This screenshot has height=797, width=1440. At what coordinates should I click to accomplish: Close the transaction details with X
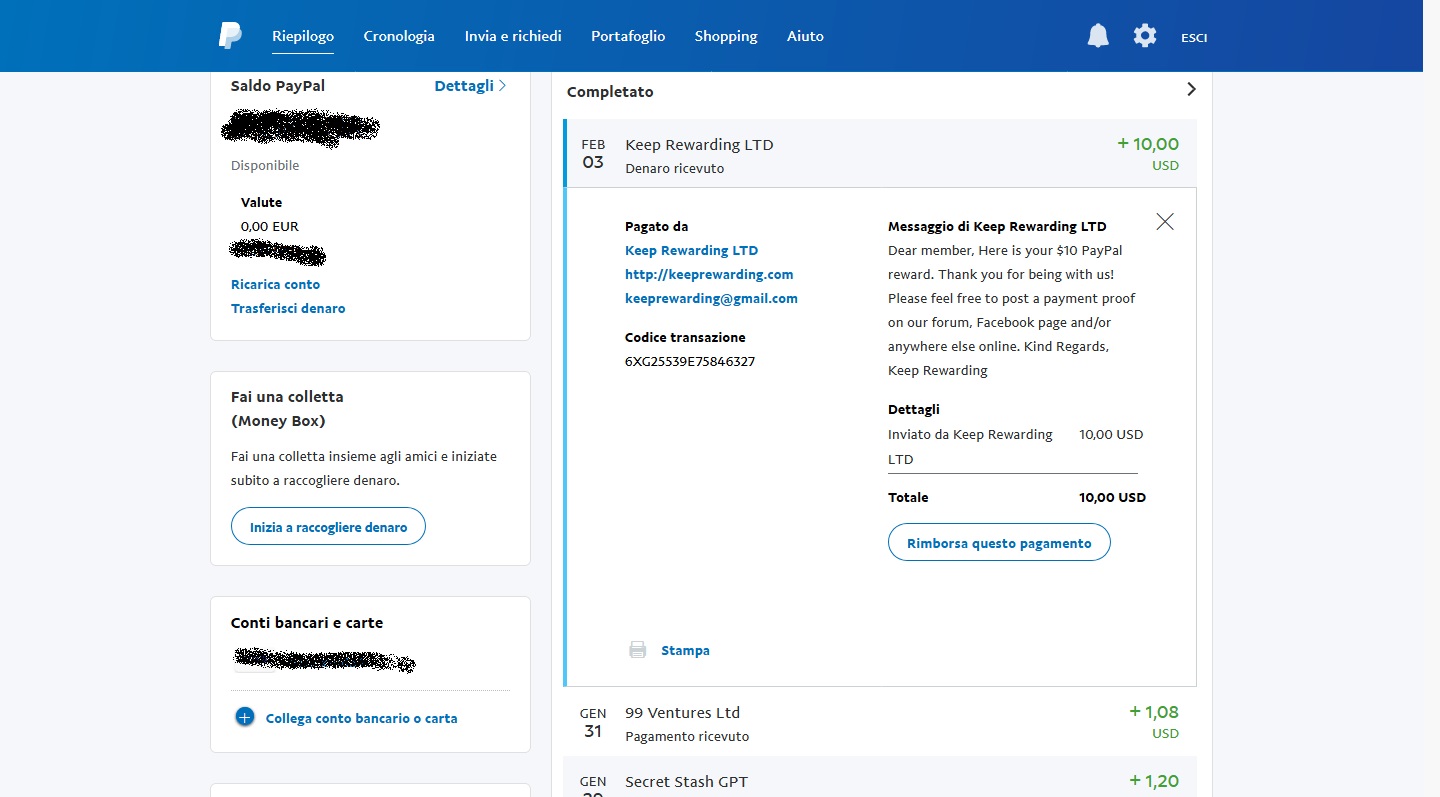click(x=1165, y=222)
